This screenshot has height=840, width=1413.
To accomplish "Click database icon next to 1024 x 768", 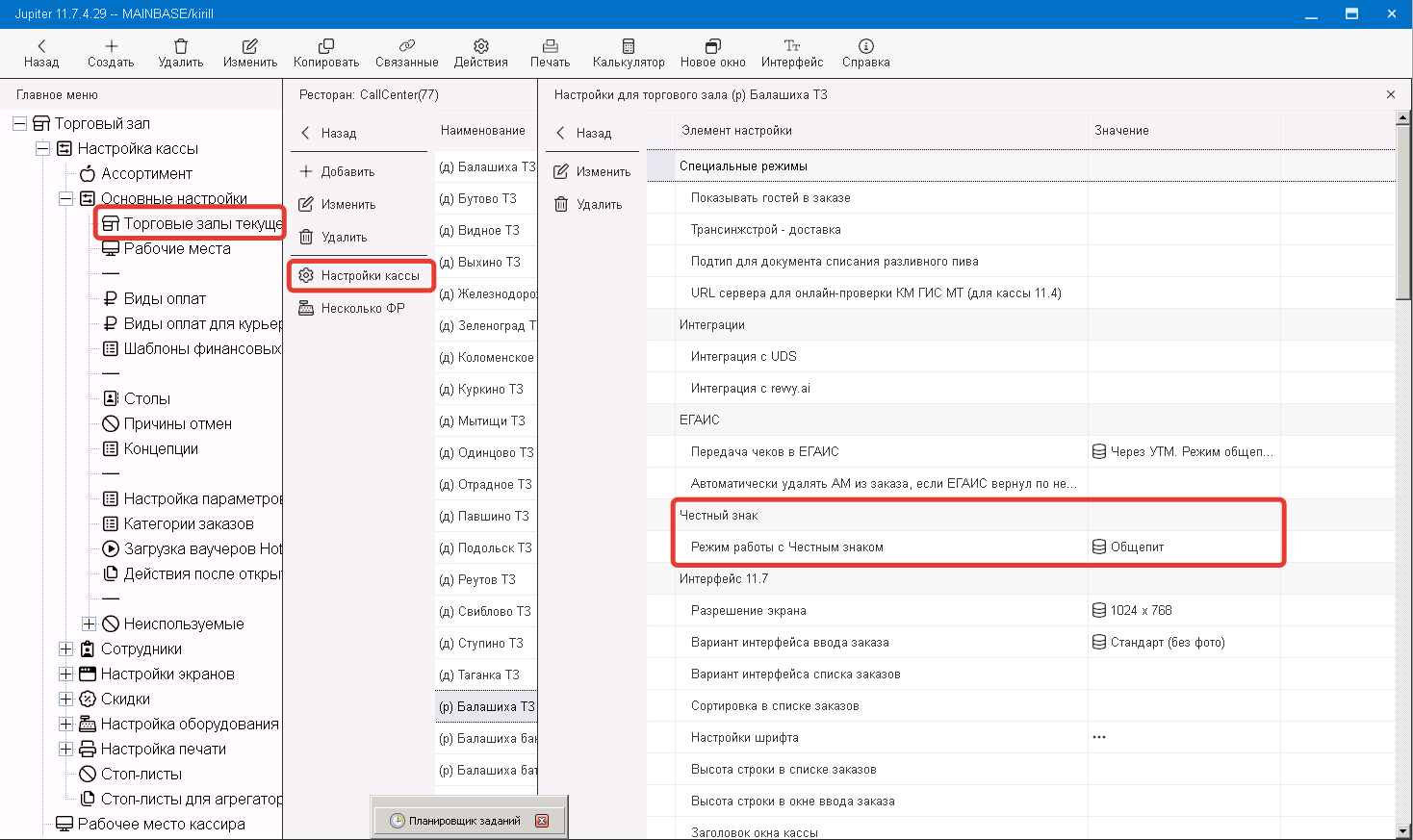I will [x=1099, y=610].
